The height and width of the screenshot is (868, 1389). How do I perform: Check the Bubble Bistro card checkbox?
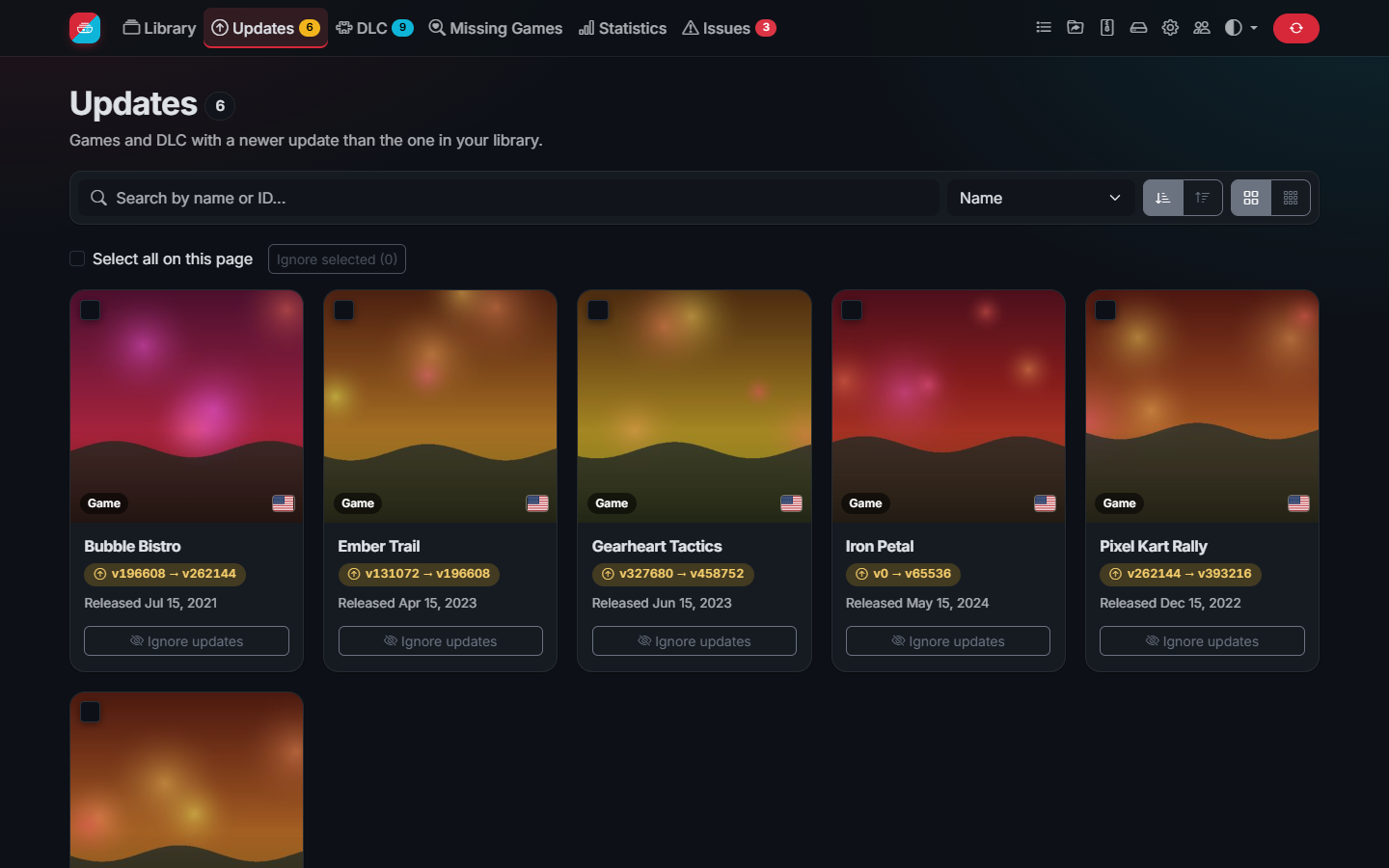pyautogui.click(x=91, y=311)
